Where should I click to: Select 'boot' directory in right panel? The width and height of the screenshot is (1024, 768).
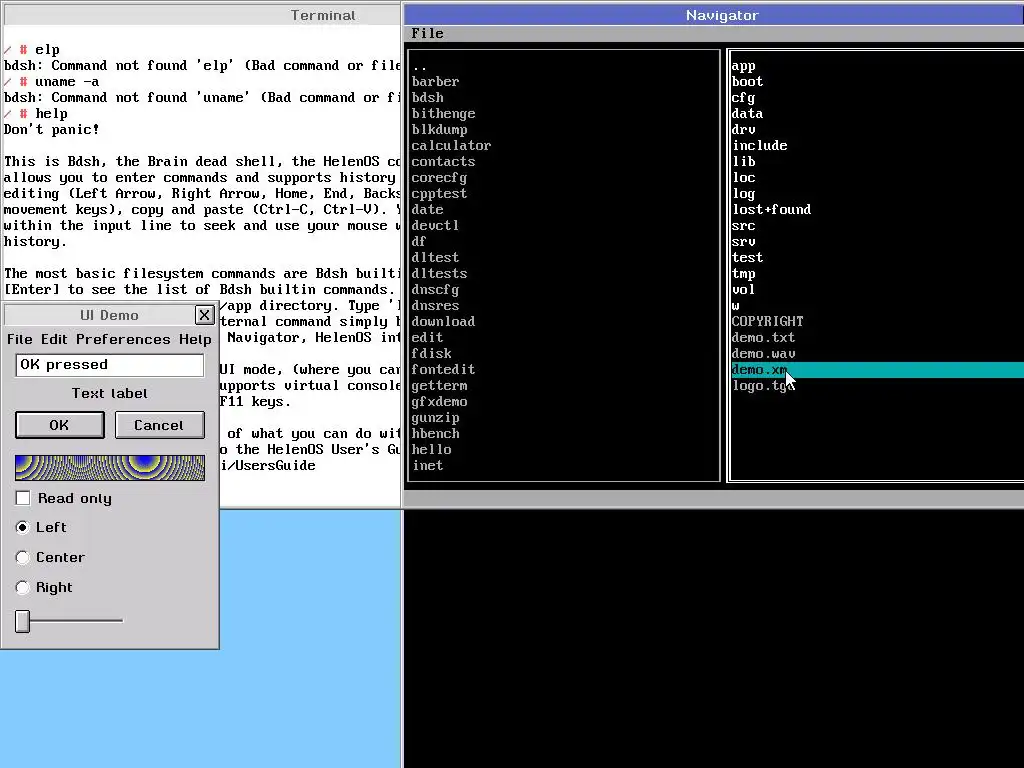[x=877, y=82]
